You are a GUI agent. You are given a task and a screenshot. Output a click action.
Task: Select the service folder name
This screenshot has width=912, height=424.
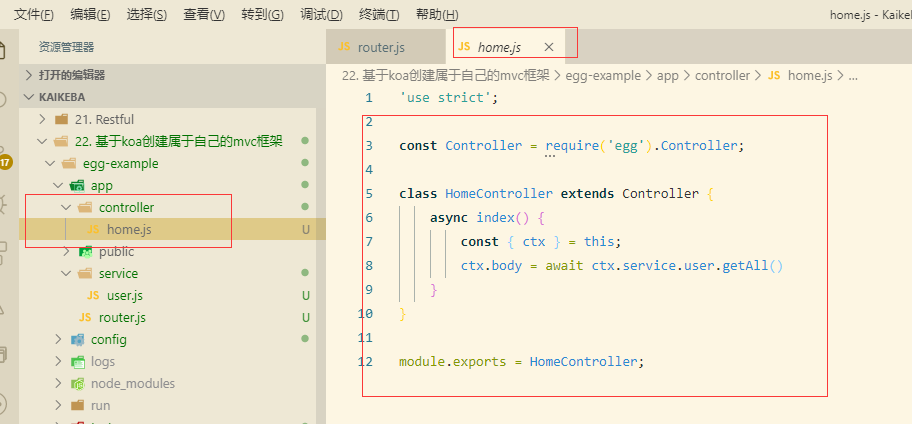(x=119, y=273)
